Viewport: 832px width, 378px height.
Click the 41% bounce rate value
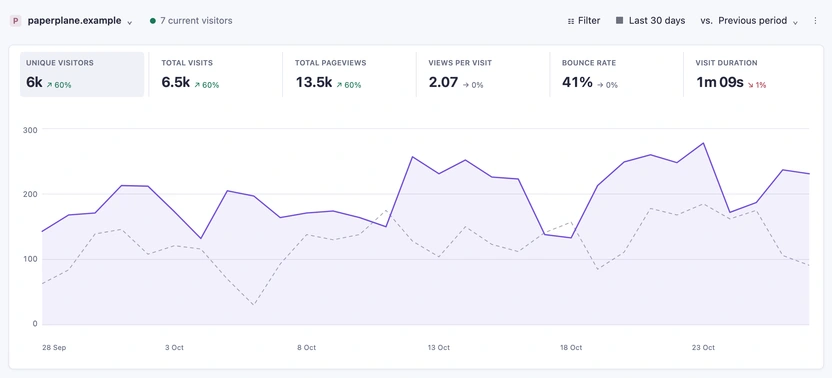coord(577,82)
